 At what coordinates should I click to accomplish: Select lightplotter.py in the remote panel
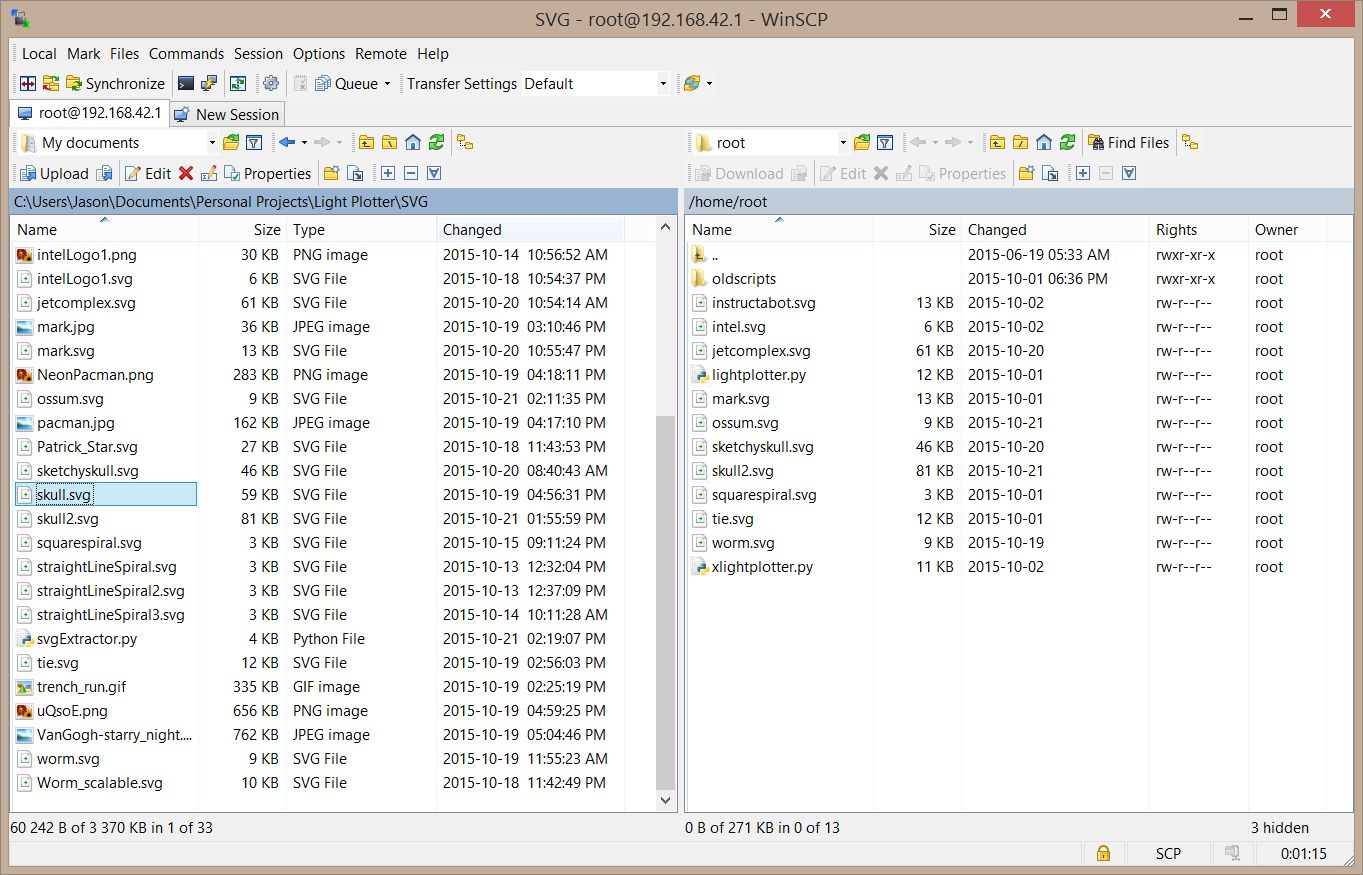click(x=758, y=375)
